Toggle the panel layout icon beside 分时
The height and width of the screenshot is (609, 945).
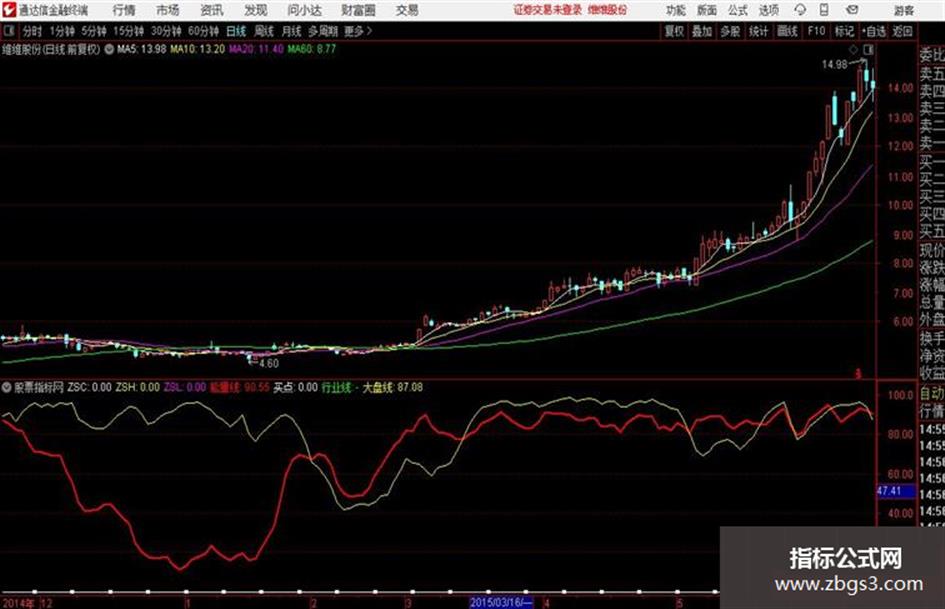[8, 31]
